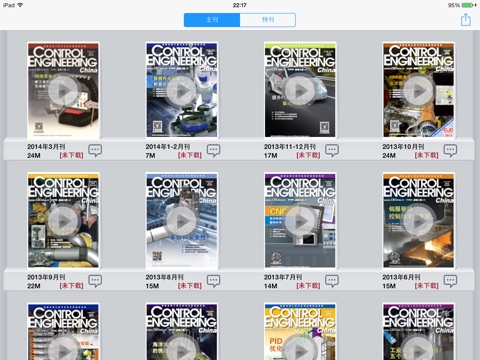Tap 未下载 under 2013年9月刊
This screenshot has height=360, width=480.
coord(71,286)
